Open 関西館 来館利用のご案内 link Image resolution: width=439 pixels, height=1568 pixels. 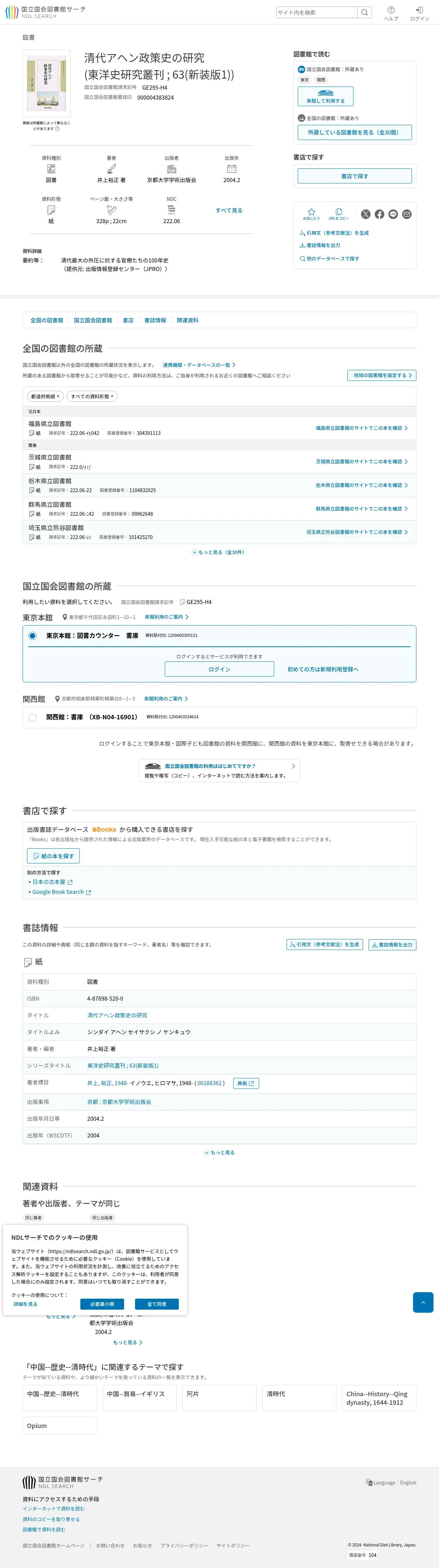166,699
